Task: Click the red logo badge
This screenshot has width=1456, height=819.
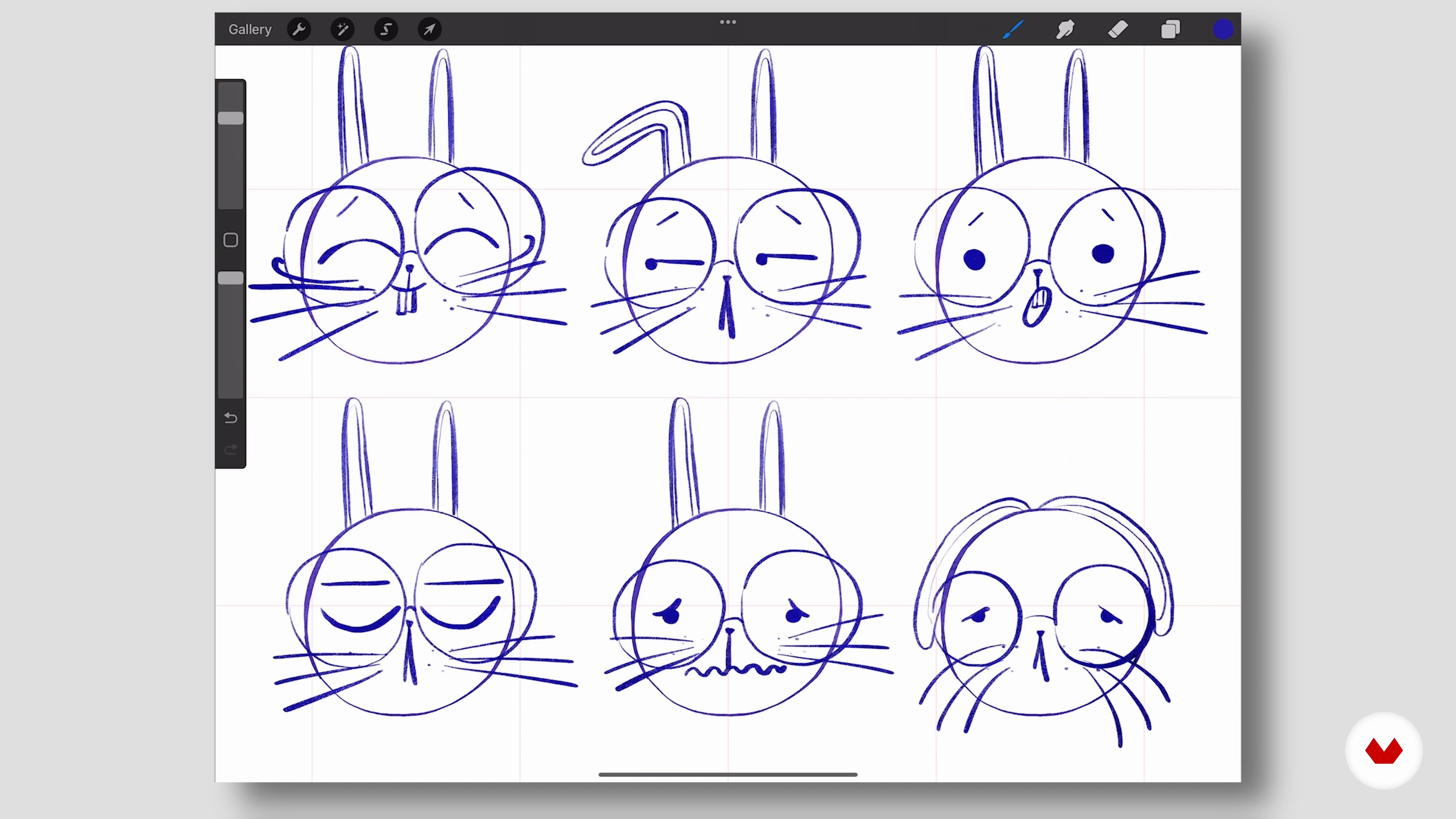Action: (x=1384, y=751)
